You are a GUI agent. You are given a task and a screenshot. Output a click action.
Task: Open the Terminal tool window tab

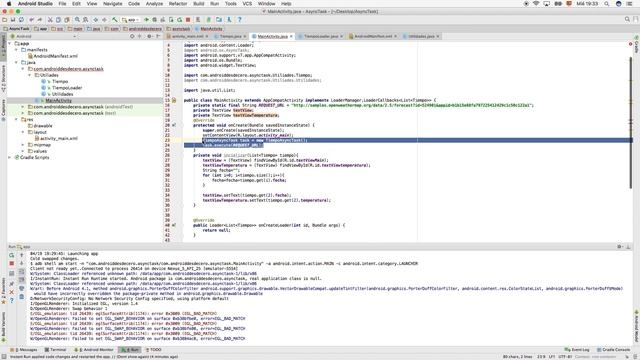(56, 350)
